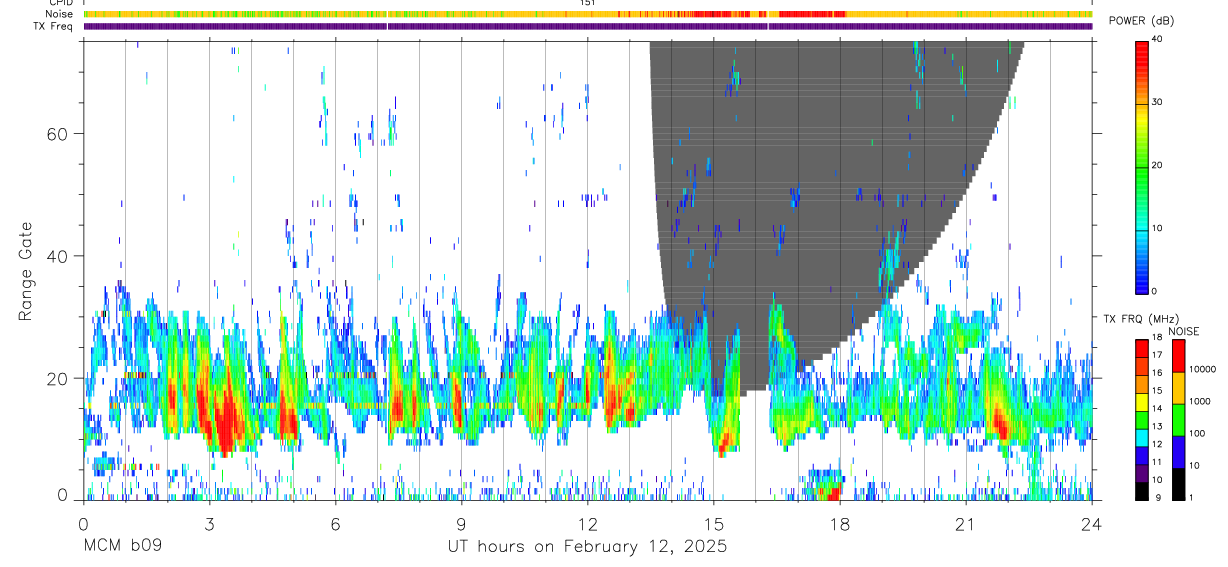Click power colorbar label 40
1228x567 pixels.
click(1157, 40)
